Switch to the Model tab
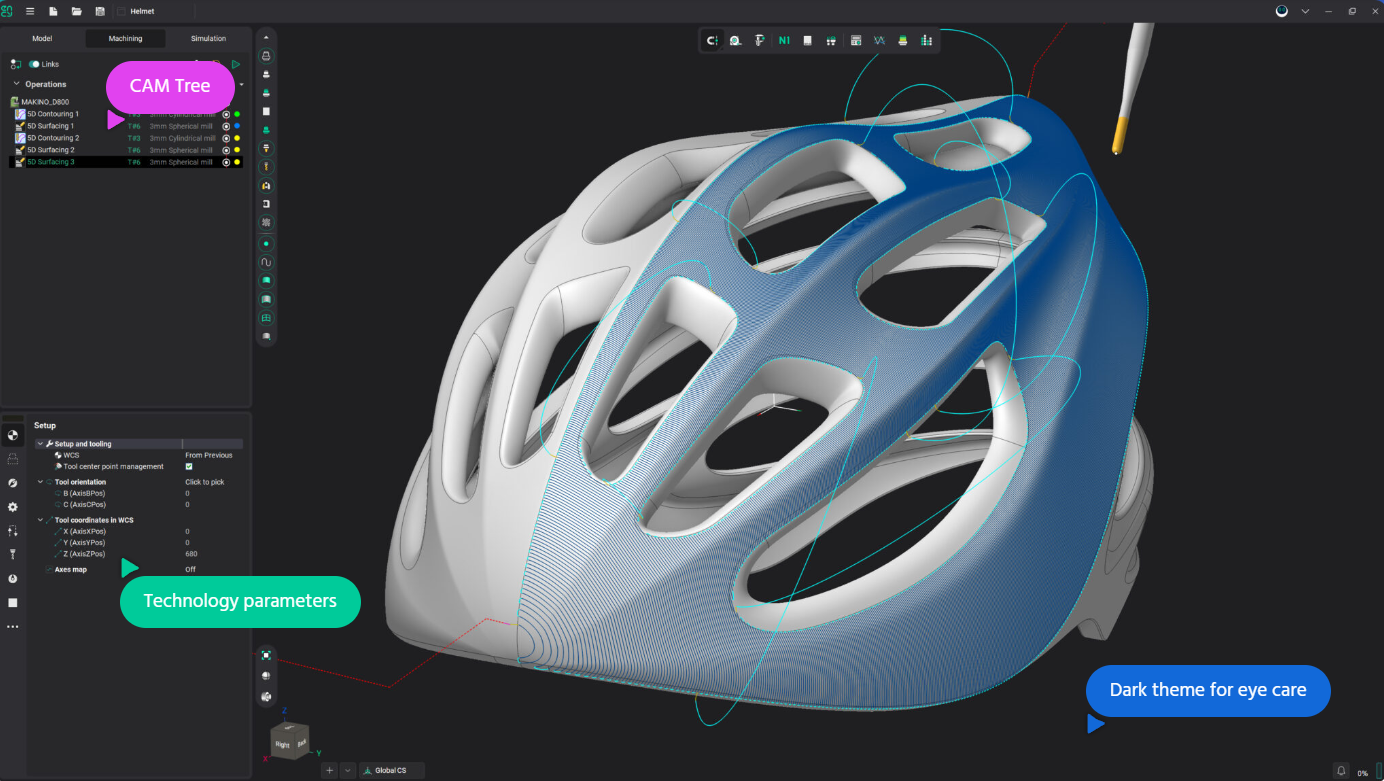1384x781 pixels. 42,39
